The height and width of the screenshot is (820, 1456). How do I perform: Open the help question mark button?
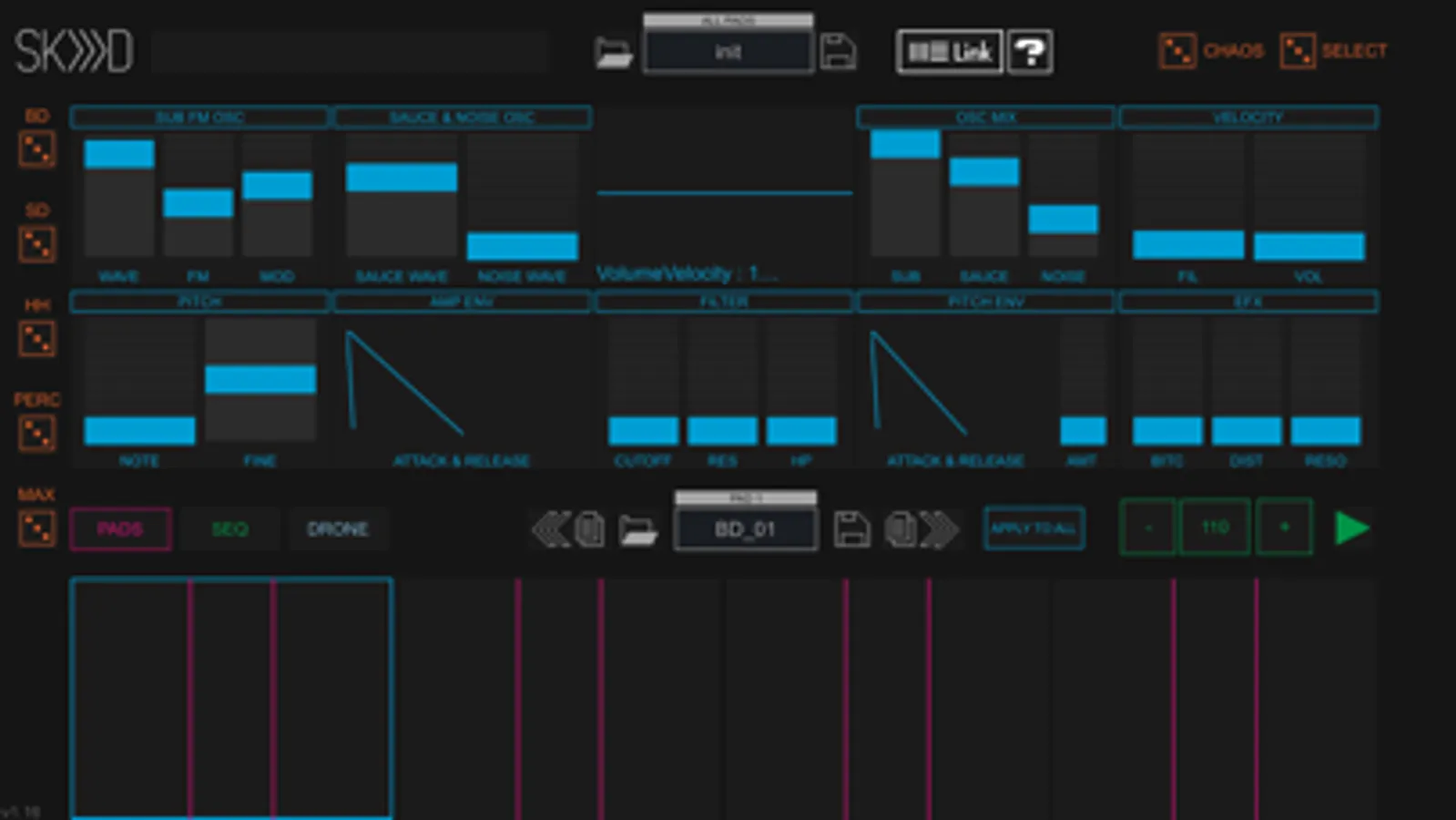coord(1030,52)
